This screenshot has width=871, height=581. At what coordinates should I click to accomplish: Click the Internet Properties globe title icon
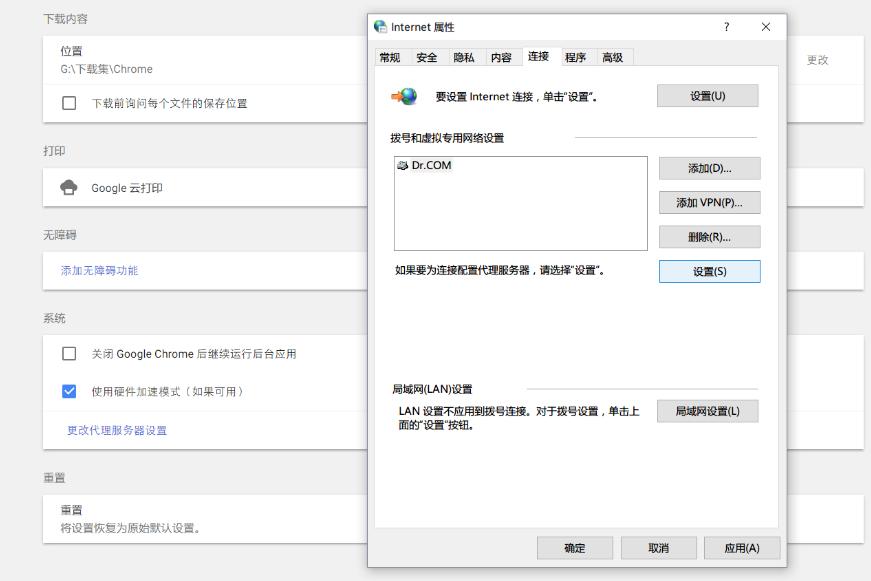coord(381,27)
